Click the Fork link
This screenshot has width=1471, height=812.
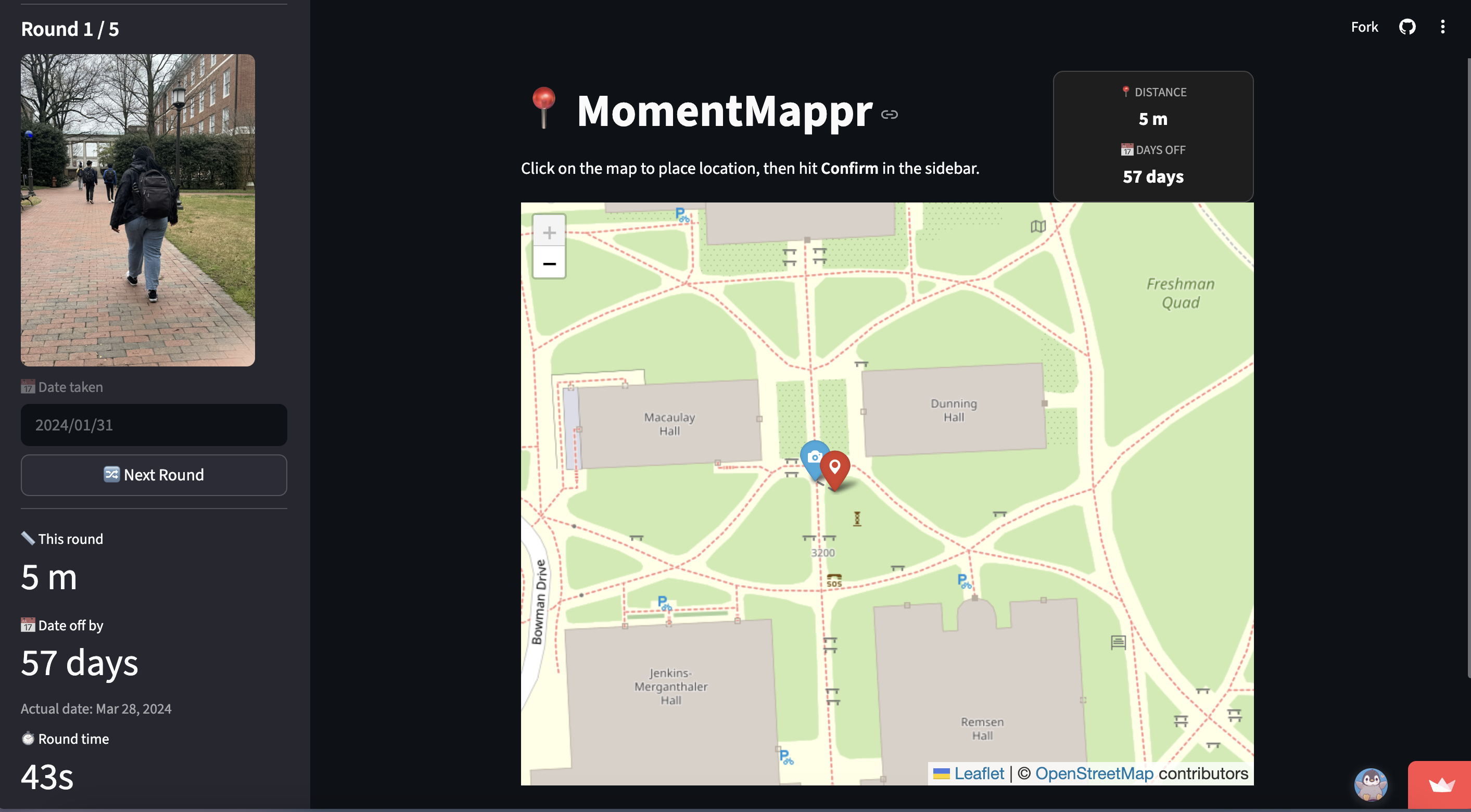(1364, 27)
